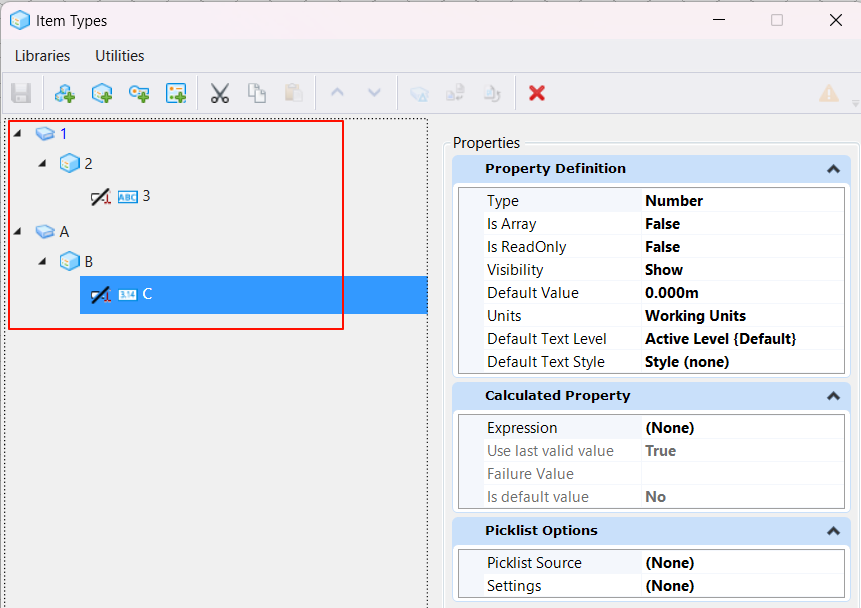This screenshot has width=861, height=608.
Task: Open the Utilities menu
Action: pyautogui.click(x=120, y=56)
